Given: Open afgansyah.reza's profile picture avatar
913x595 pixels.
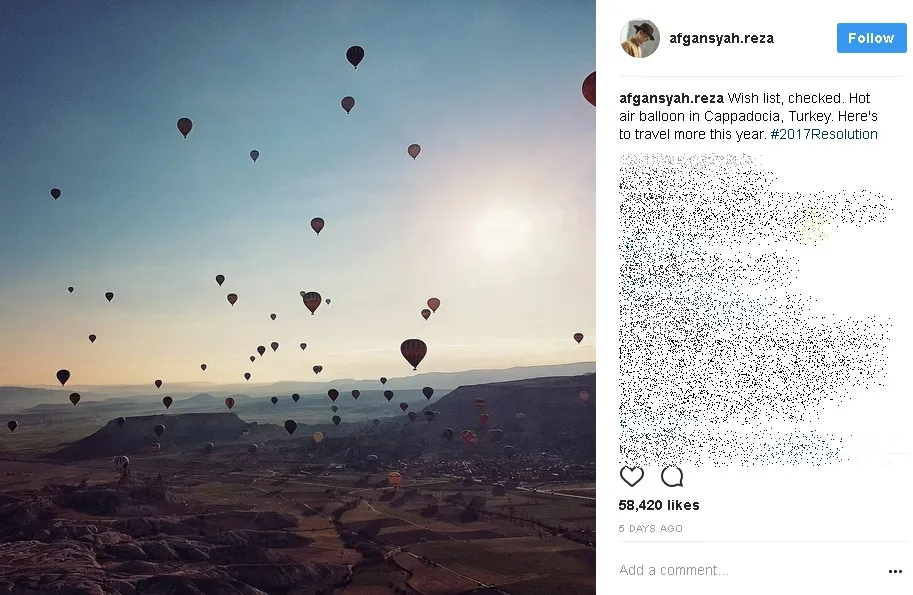Looking at the screenshot, I should coord(639,38).
